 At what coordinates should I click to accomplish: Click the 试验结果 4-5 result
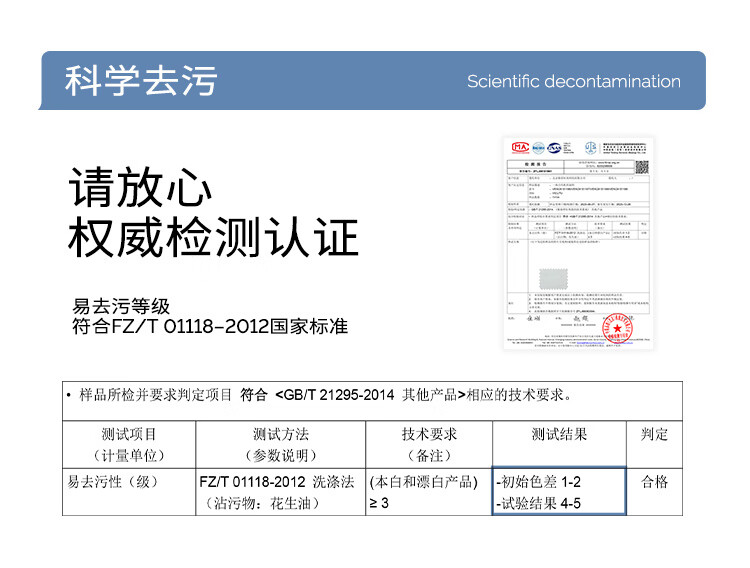tap(539, 503)
